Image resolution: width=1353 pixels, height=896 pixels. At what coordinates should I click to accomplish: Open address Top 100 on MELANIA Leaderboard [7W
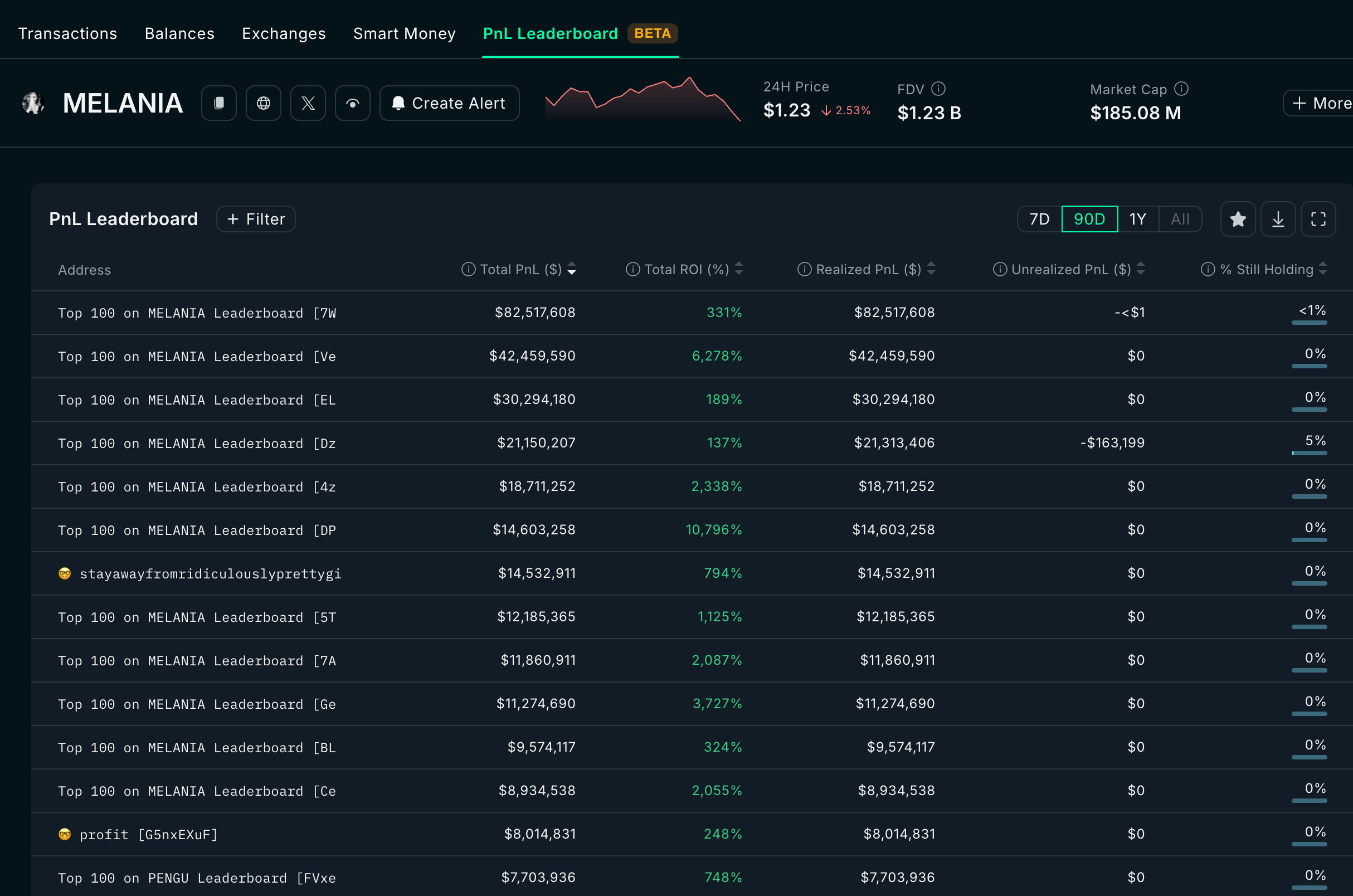pyautogui.click(x=197, y=313)
